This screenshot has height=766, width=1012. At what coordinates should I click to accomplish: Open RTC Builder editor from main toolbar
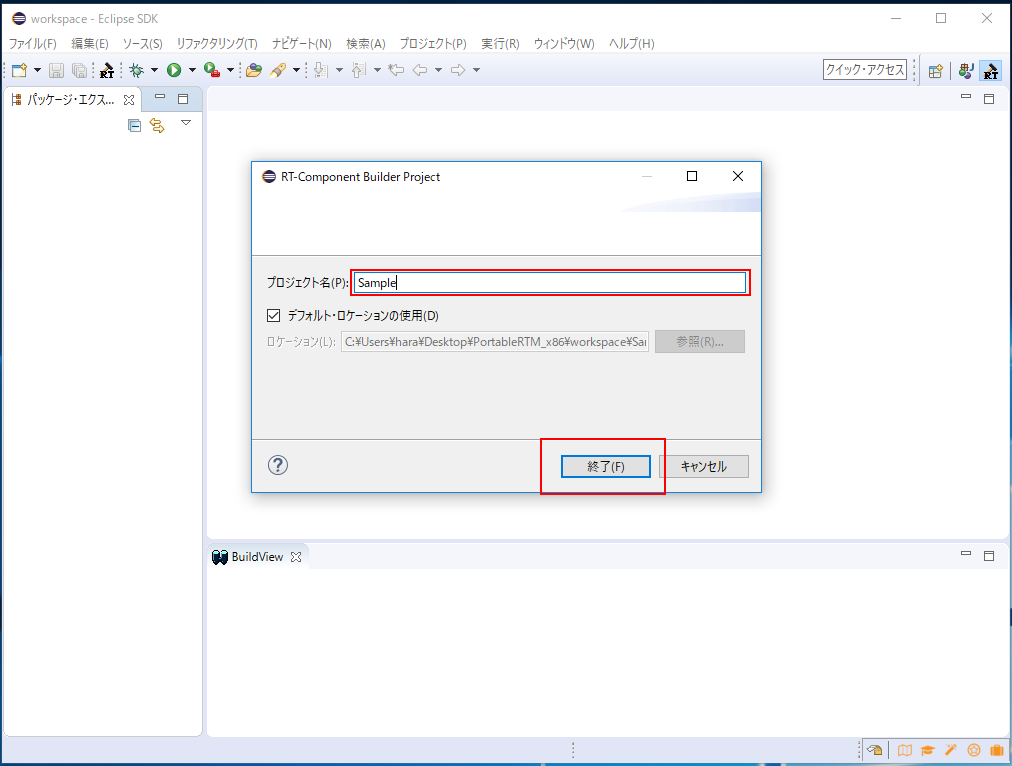click(x=107, y=70)
